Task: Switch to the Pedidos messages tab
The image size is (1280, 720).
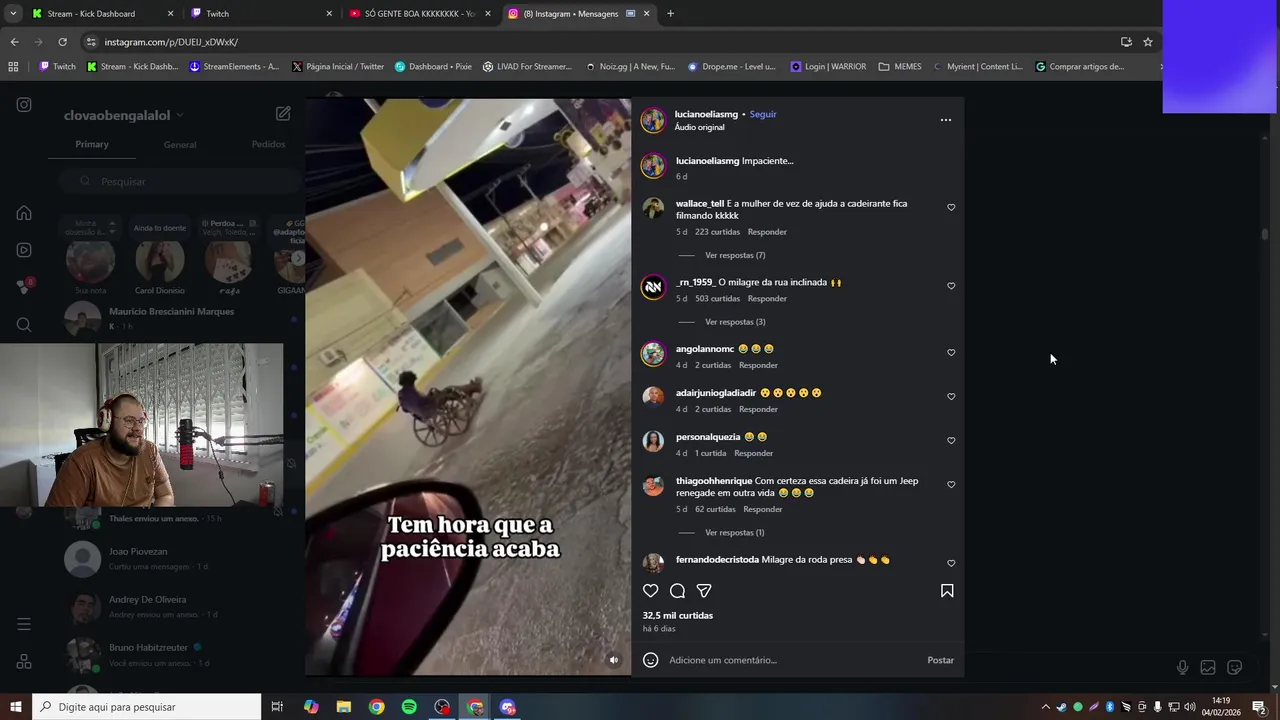Action: (x=268, y=144)
